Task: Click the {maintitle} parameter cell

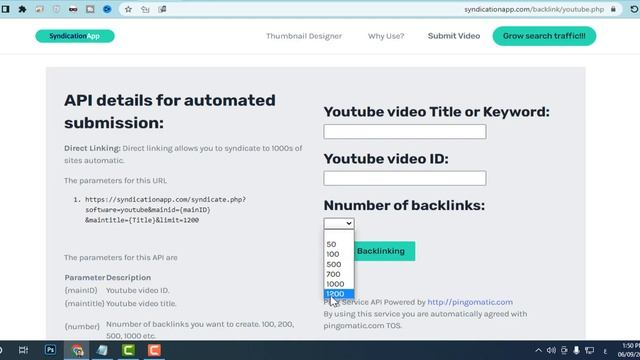Action: (84, 303)
